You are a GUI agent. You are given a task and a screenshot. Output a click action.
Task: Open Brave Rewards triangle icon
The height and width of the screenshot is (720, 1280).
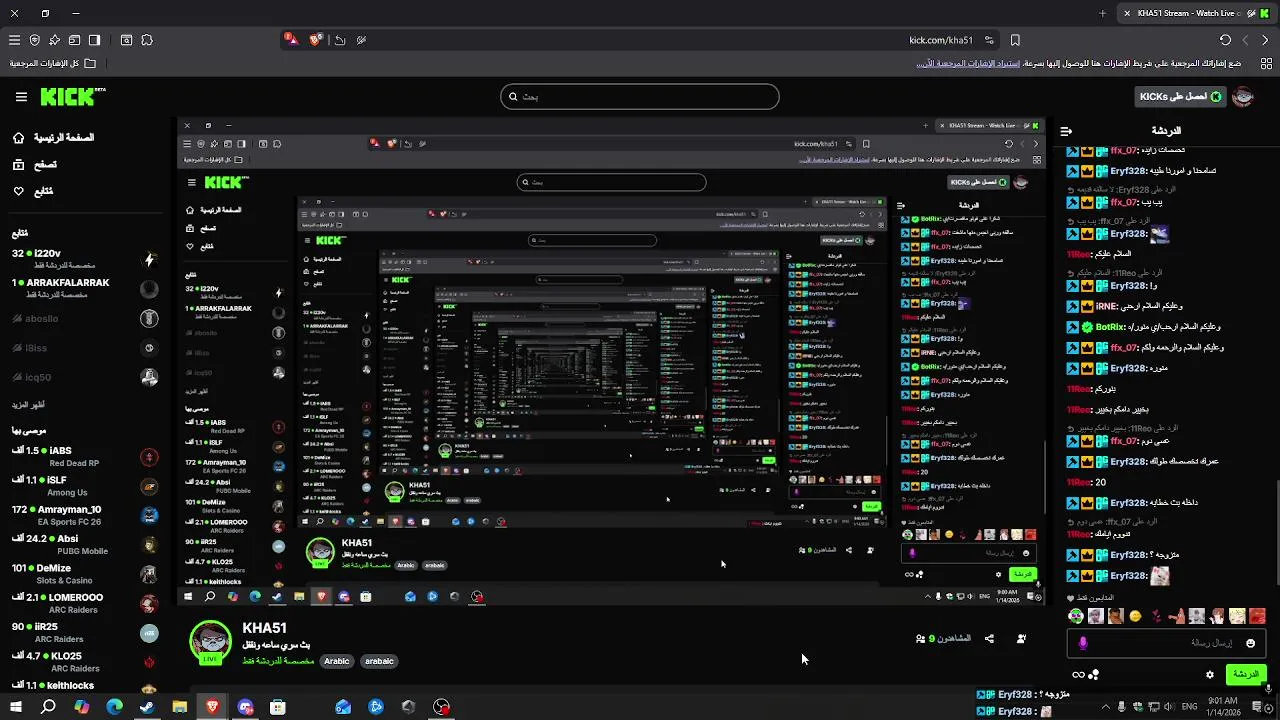(290, 40)
